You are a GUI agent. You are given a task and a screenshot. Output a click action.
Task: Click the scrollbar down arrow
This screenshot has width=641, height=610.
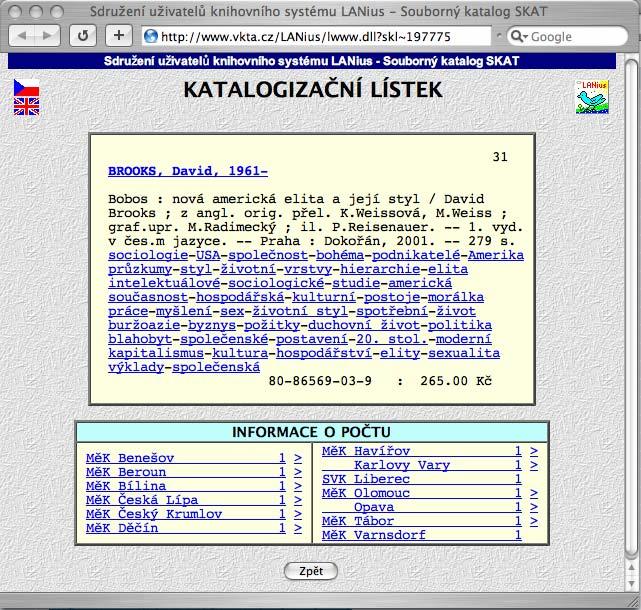[x=631, y=583]
